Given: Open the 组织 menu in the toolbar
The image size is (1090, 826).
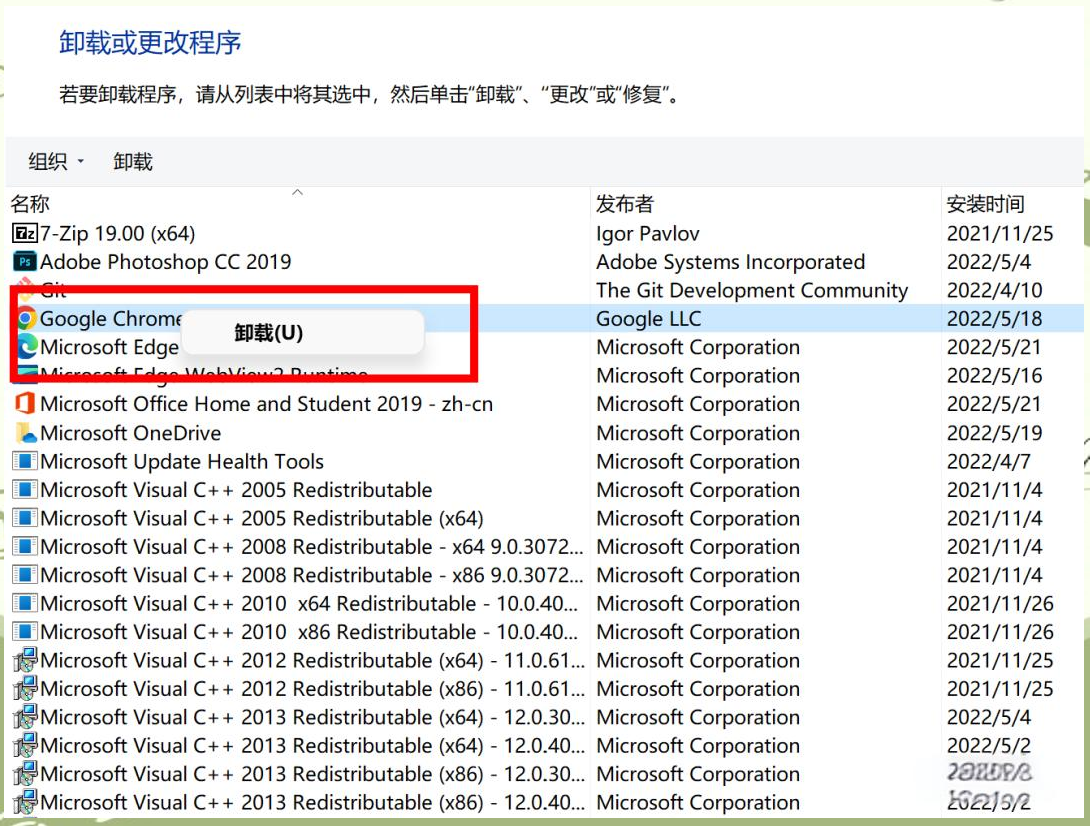Looking at the screenshot, I should pos(54,161).
